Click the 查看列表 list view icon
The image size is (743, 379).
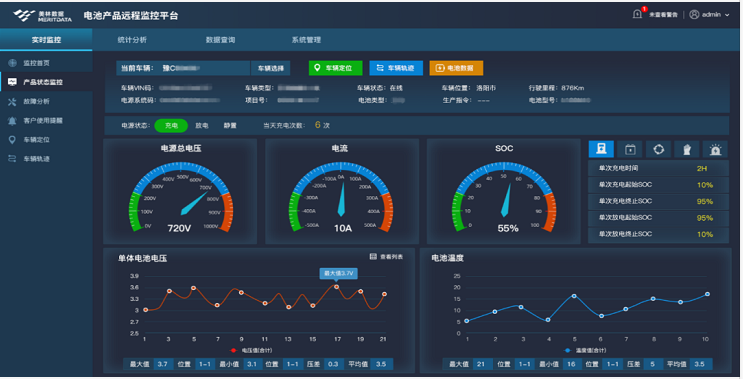373,256
